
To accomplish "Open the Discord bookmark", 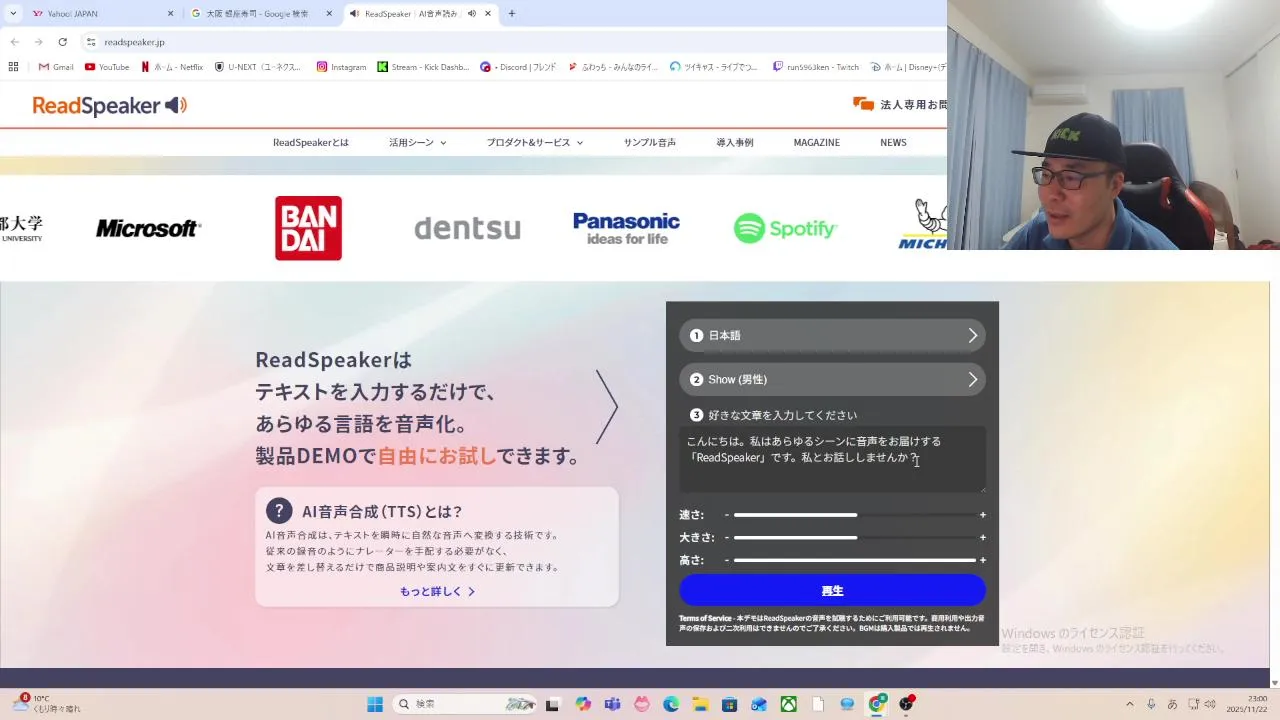I will [x=518, y=67].
